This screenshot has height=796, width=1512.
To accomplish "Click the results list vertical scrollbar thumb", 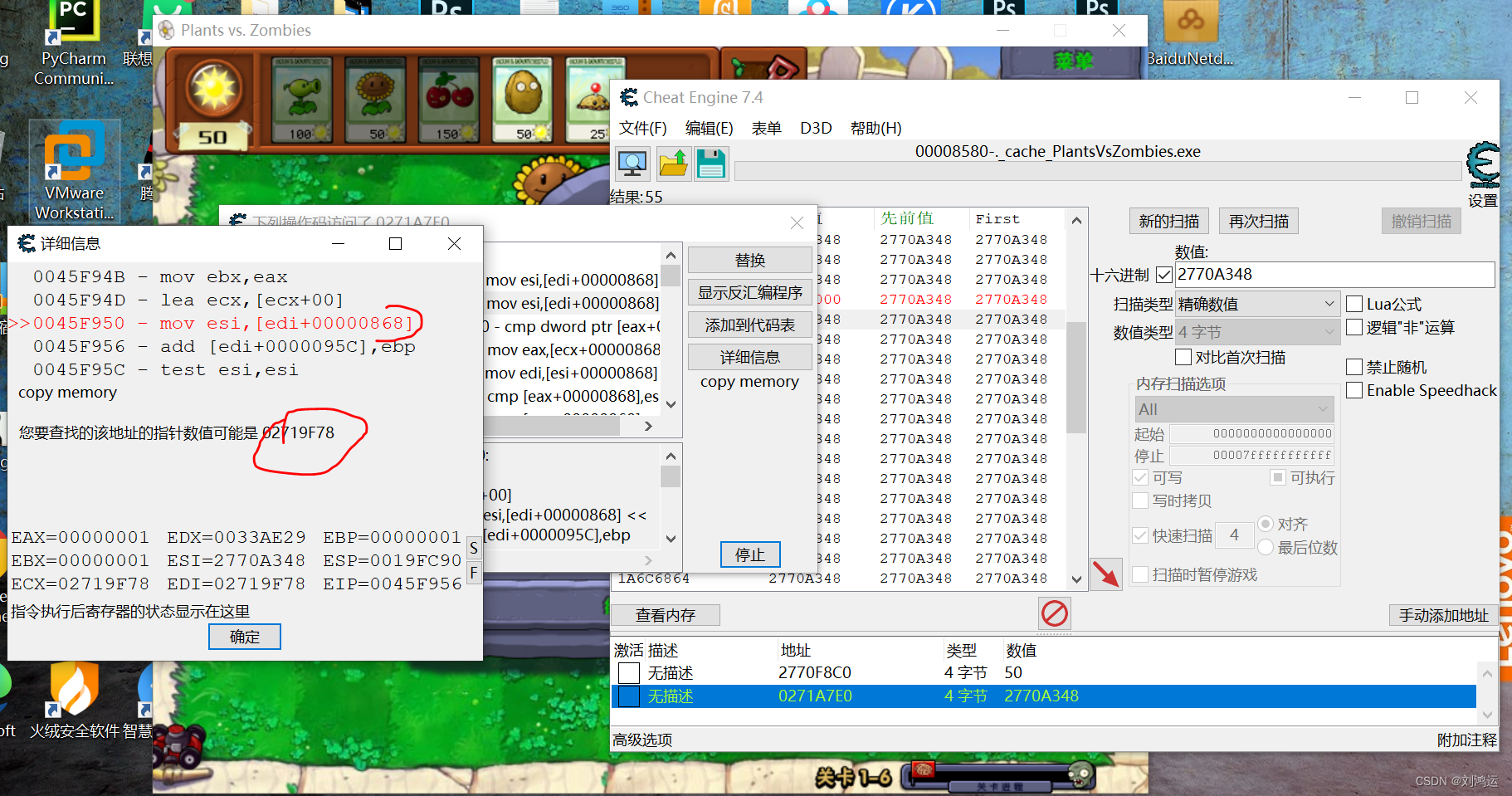I will coord(1076,378).
